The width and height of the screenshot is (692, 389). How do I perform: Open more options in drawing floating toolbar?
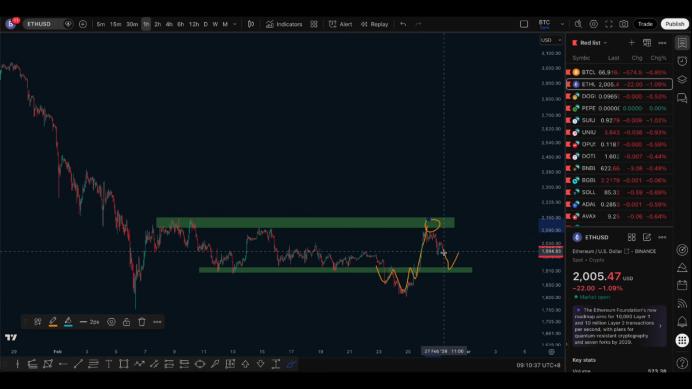click(x=157, y=322)
